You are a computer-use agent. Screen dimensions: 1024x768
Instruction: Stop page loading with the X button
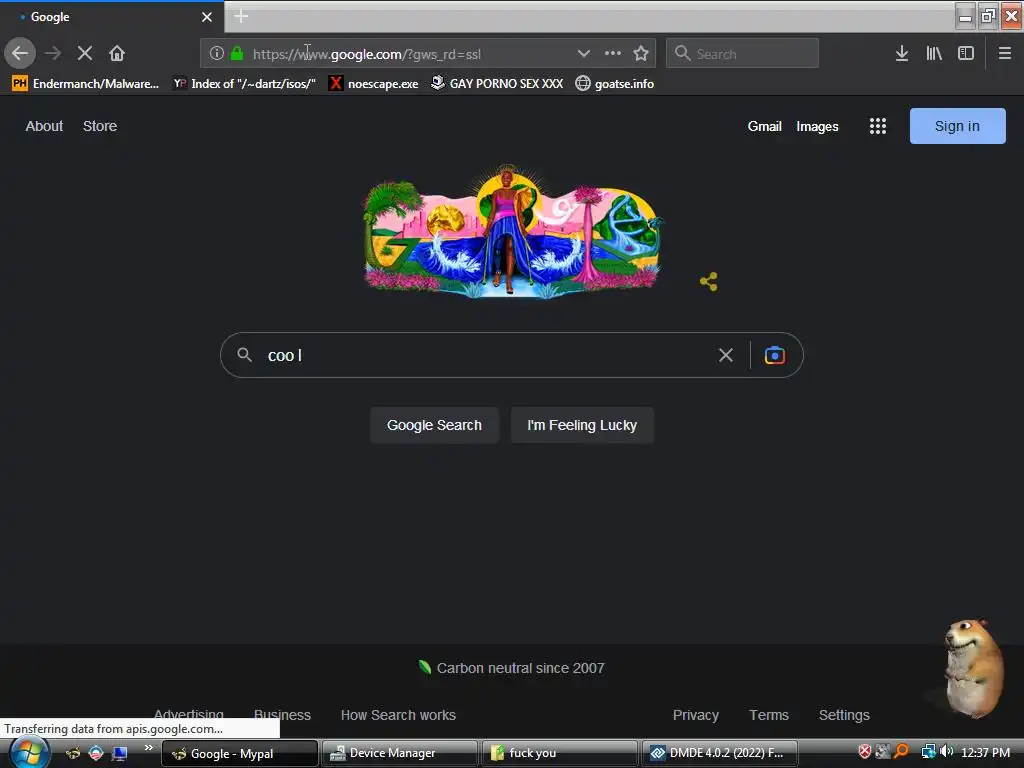pyautogui.click(x=85, y=53)
